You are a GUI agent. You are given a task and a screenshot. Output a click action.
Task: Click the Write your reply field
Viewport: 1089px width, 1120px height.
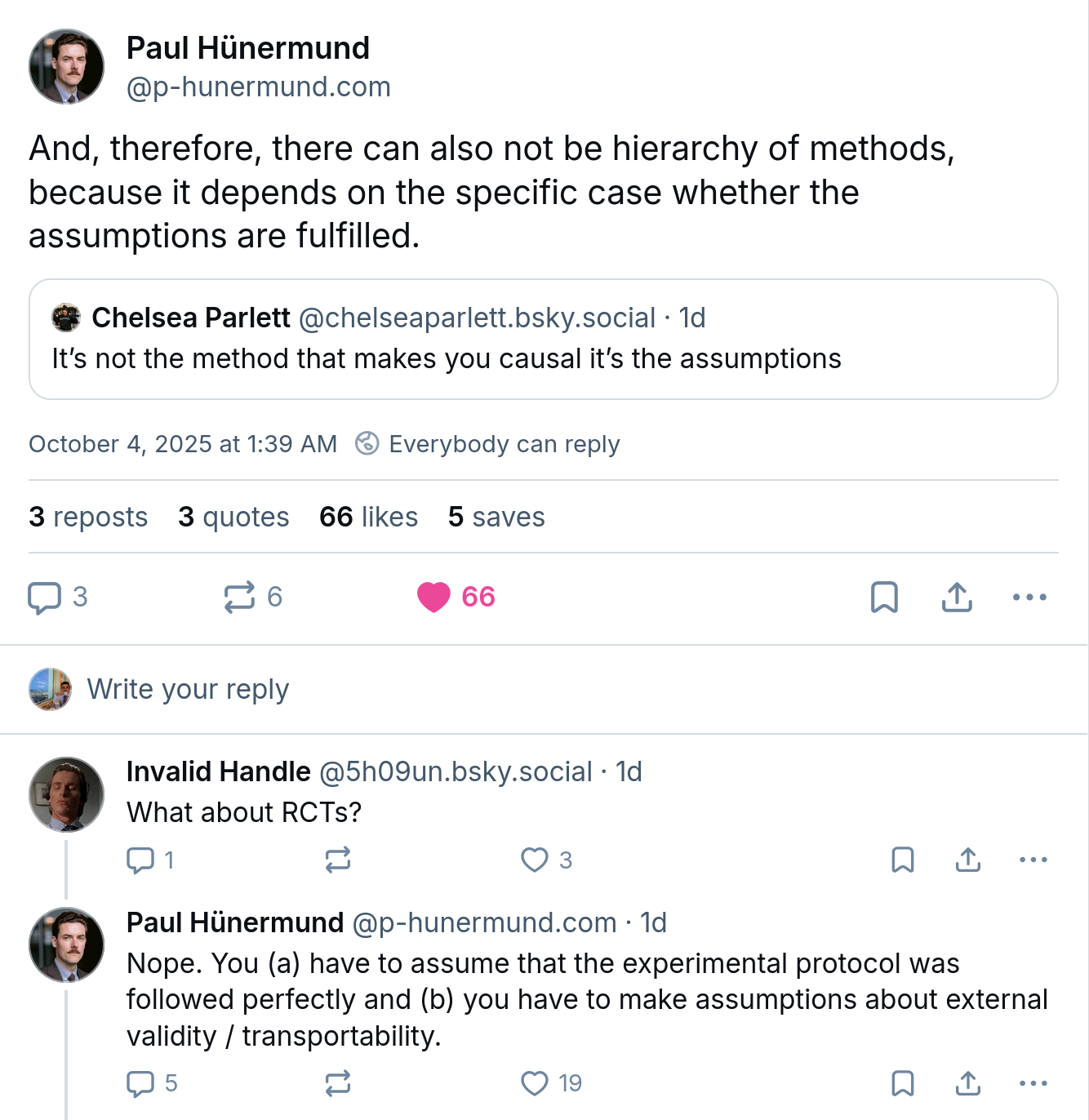click(188, 689)
